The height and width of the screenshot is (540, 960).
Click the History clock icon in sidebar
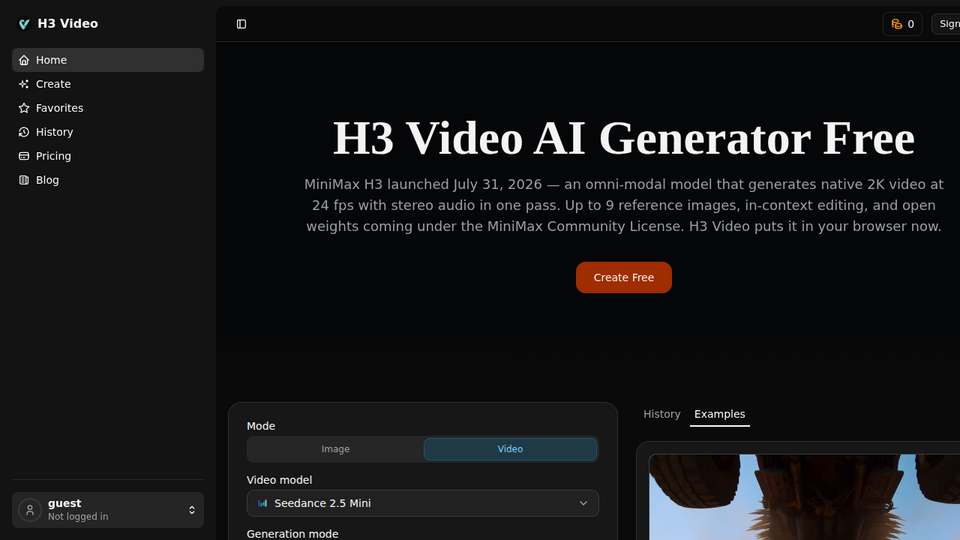(24, 132)
